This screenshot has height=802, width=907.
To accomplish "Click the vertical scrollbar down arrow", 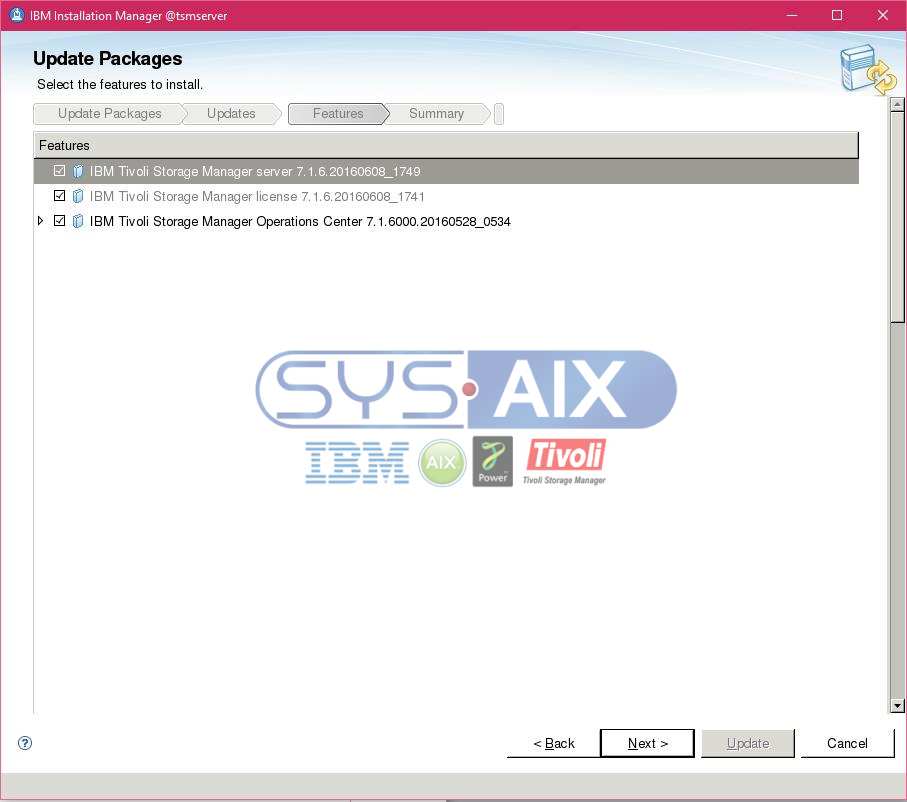I will coord(897,705).
